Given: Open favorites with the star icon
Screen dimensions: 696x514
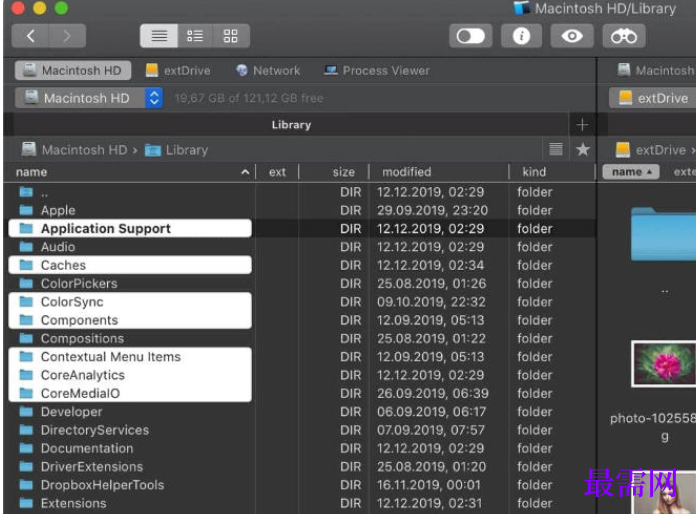Looking at the screenshot, I should [x=583, y=150].
